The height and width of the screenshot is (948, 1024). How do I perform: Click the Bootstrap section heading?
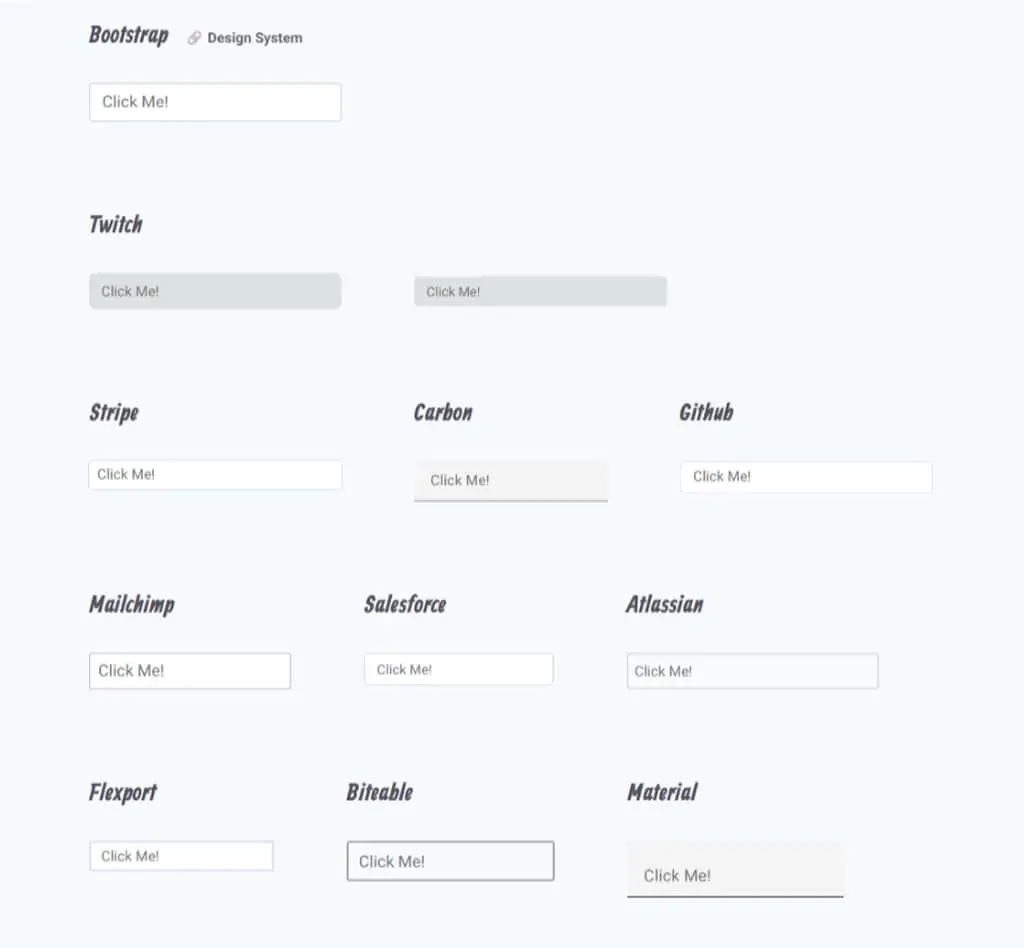129,35
